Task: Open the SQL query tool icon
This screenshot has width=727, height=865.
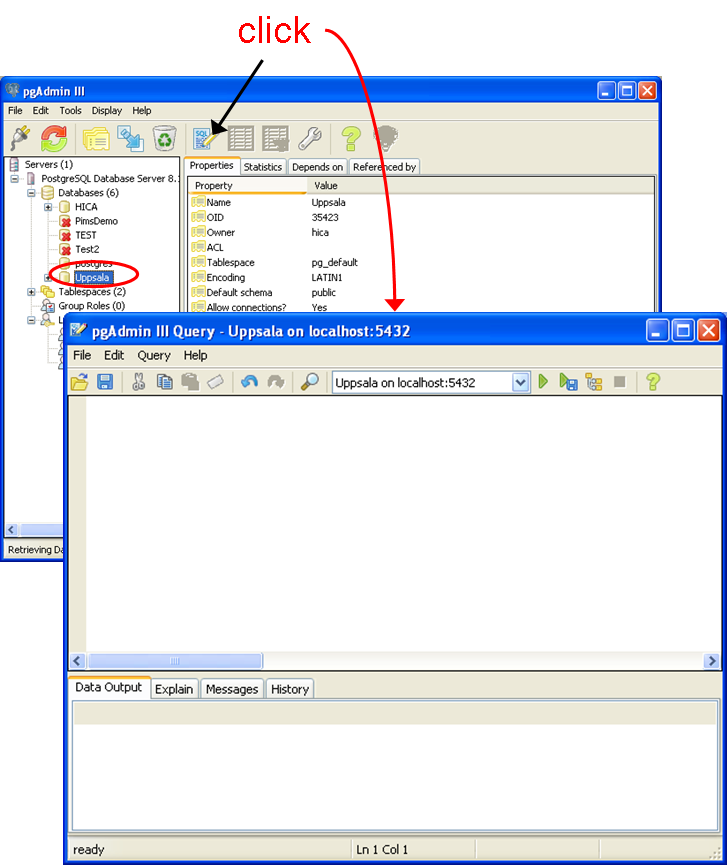Action: 205,138
